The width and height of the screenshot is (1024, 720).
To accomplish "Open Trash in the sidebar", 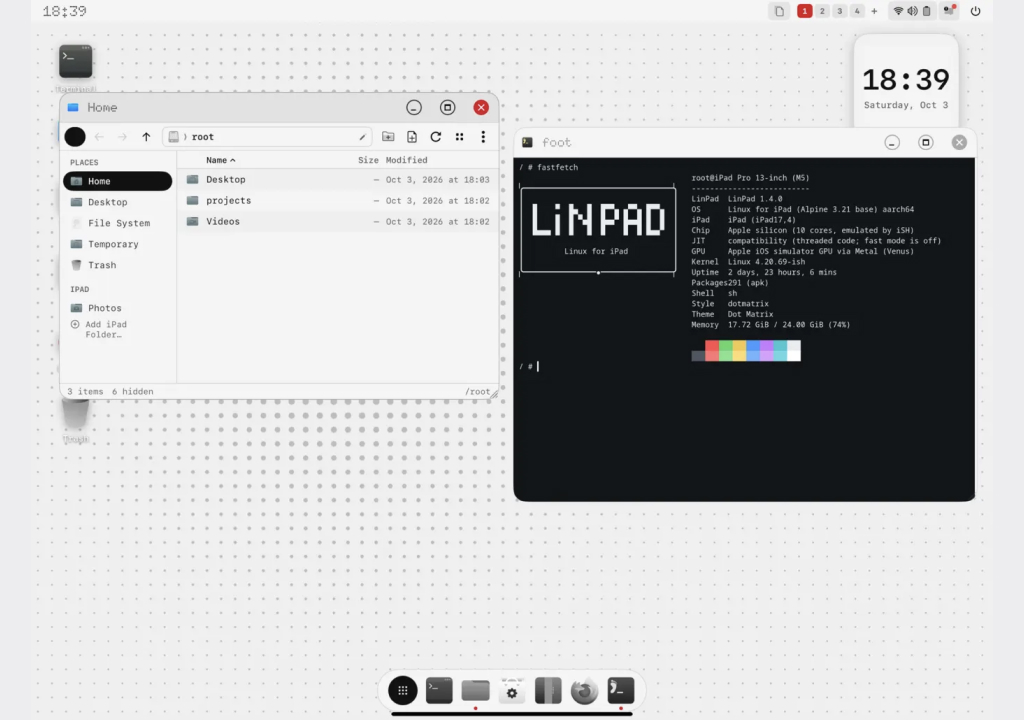I will 118,265.
